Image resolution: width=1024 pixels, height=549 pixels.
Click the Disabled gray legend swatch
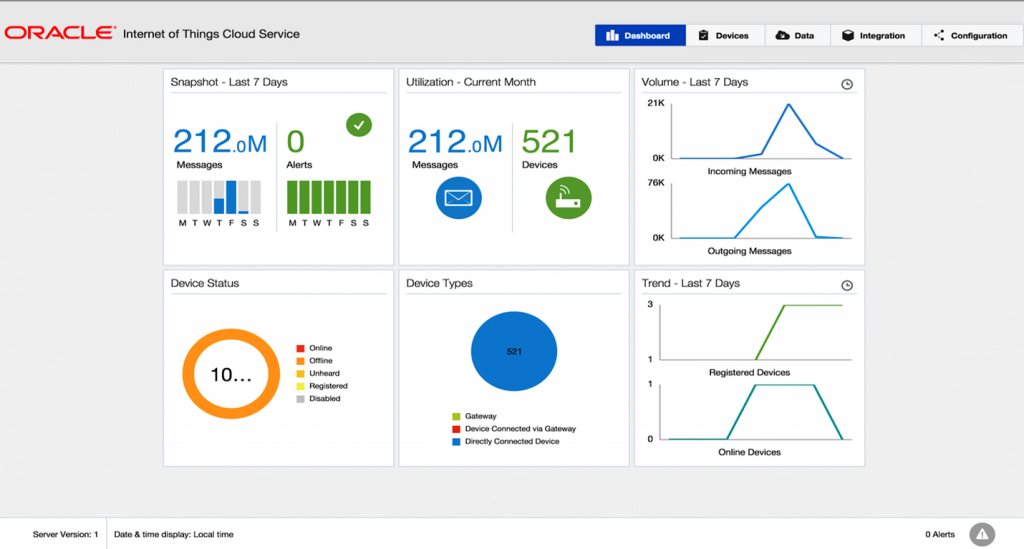[x=300, y=399]
